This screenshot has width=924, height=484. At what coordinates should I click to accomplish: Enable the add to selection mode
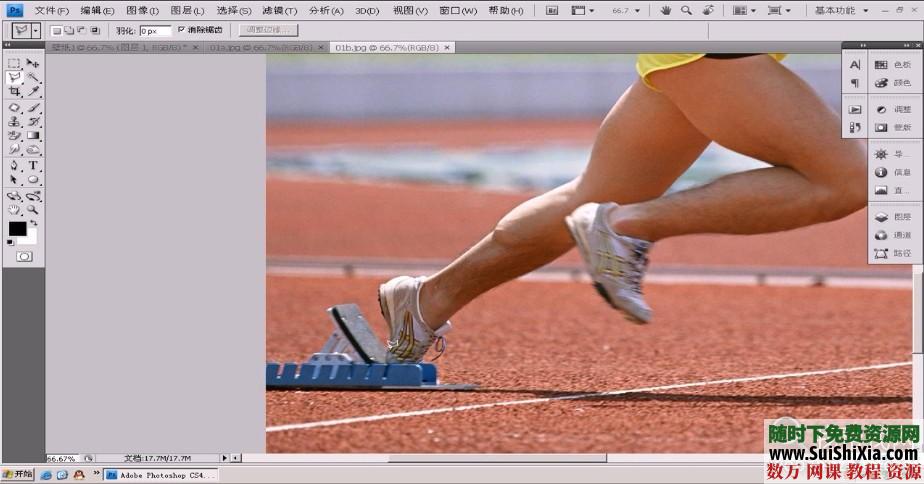coord(69,30)
